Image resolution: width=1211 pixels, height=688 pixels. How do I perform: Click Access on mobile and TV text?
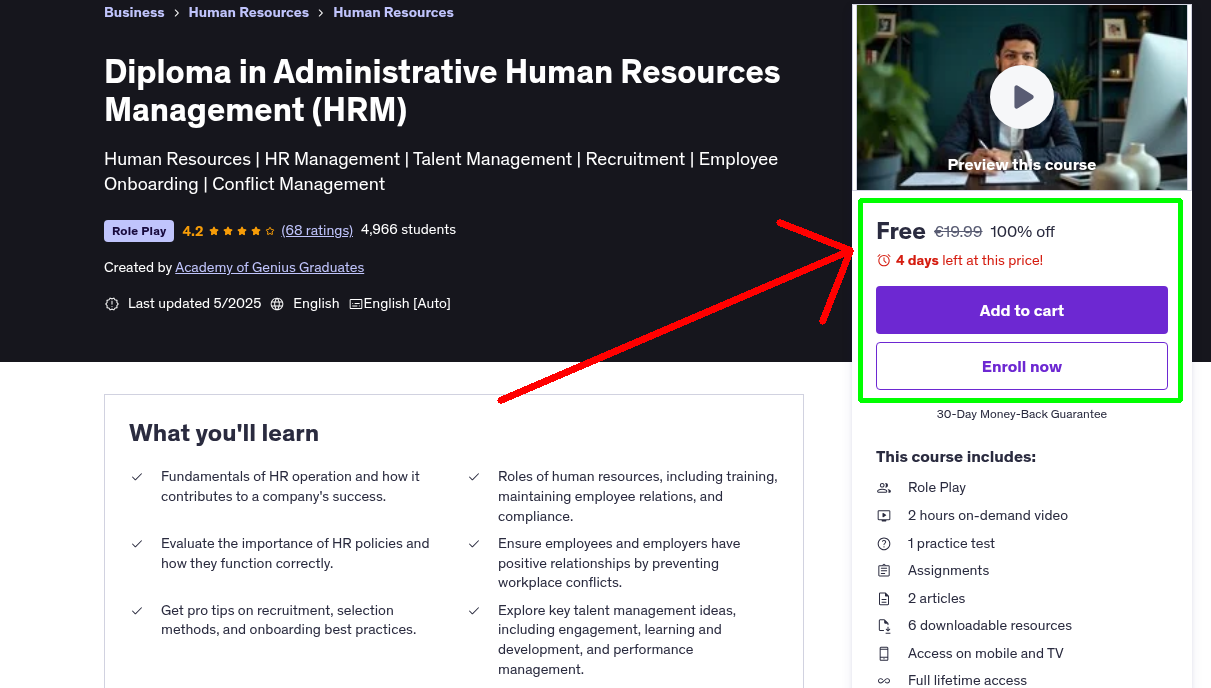click(986, 653)
